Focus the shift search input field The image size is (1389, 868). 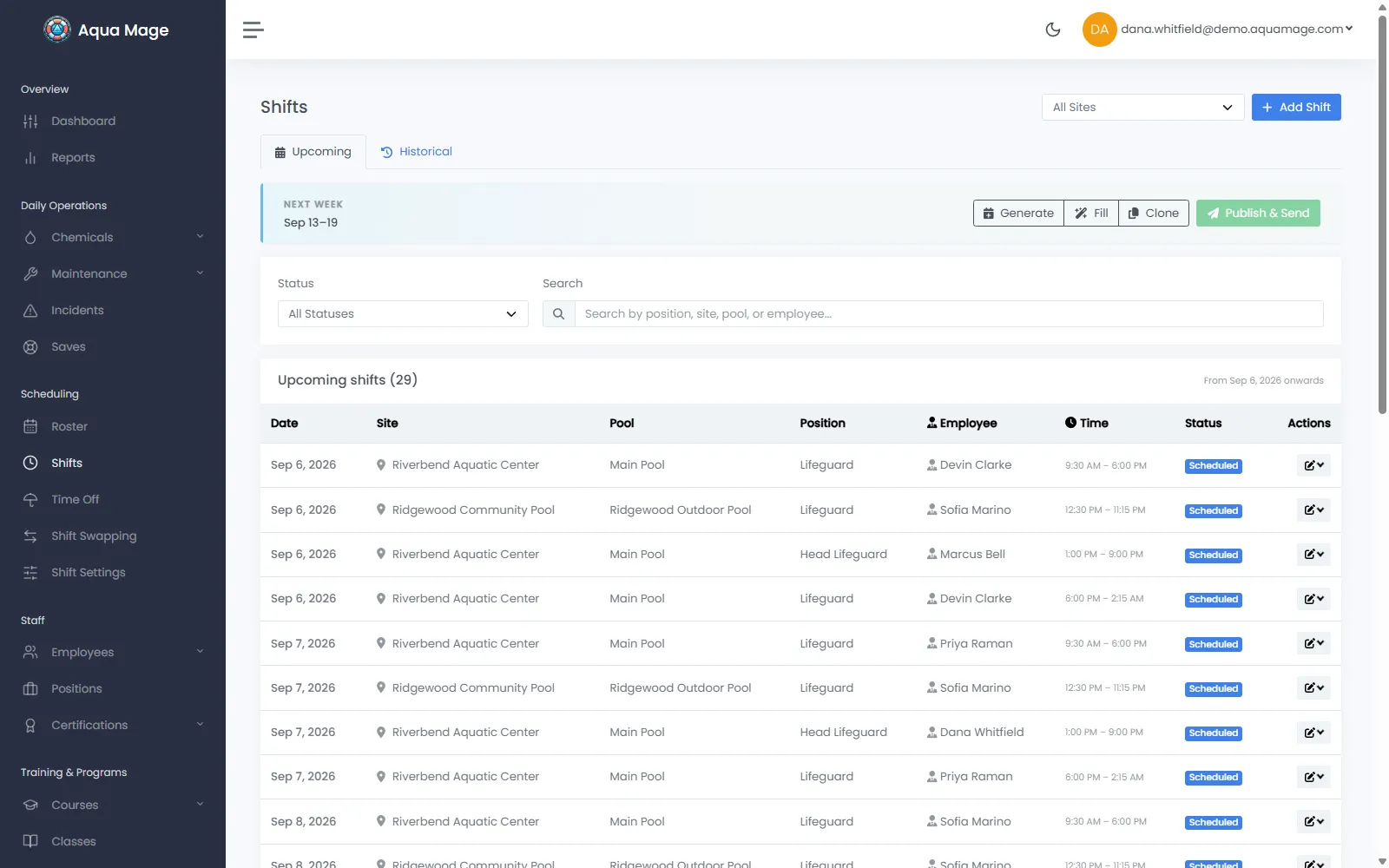[x=949, y=314]
